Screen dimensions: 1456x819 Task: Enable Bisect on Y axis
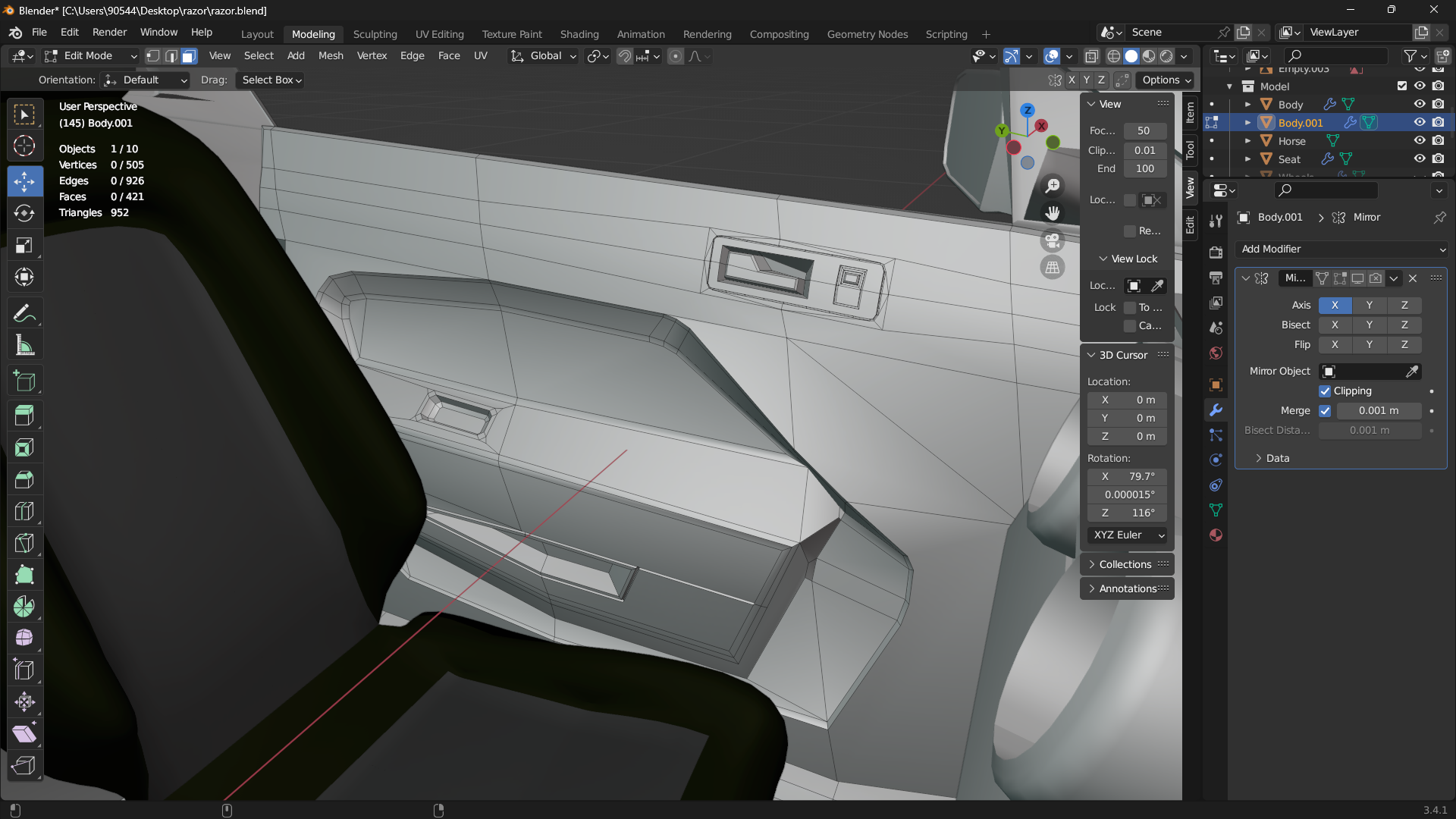(x=1369, y=325)
